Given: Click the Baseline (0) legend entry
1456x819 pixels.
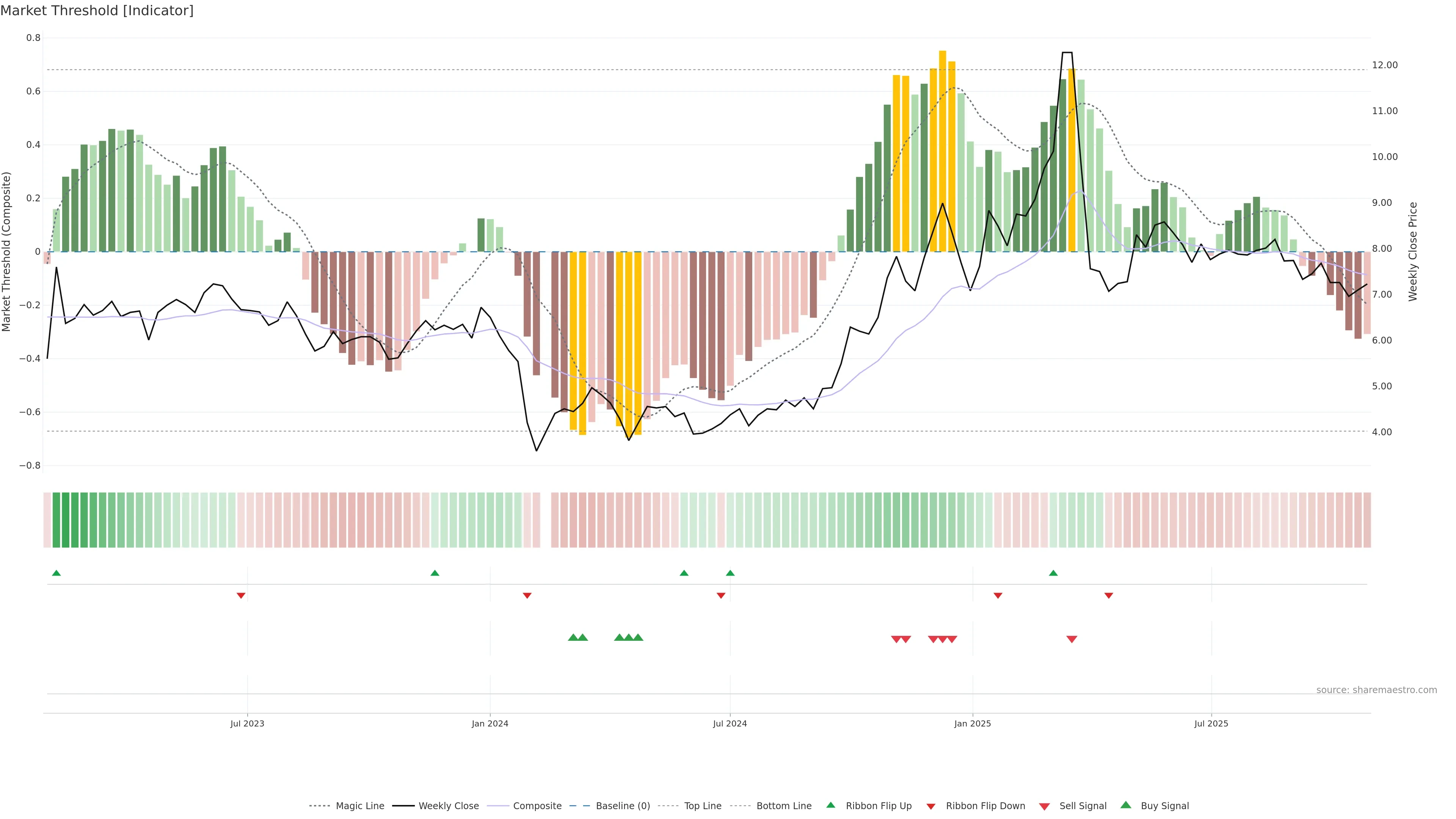Looking at the screenshot, I should (x=623, y=806).
